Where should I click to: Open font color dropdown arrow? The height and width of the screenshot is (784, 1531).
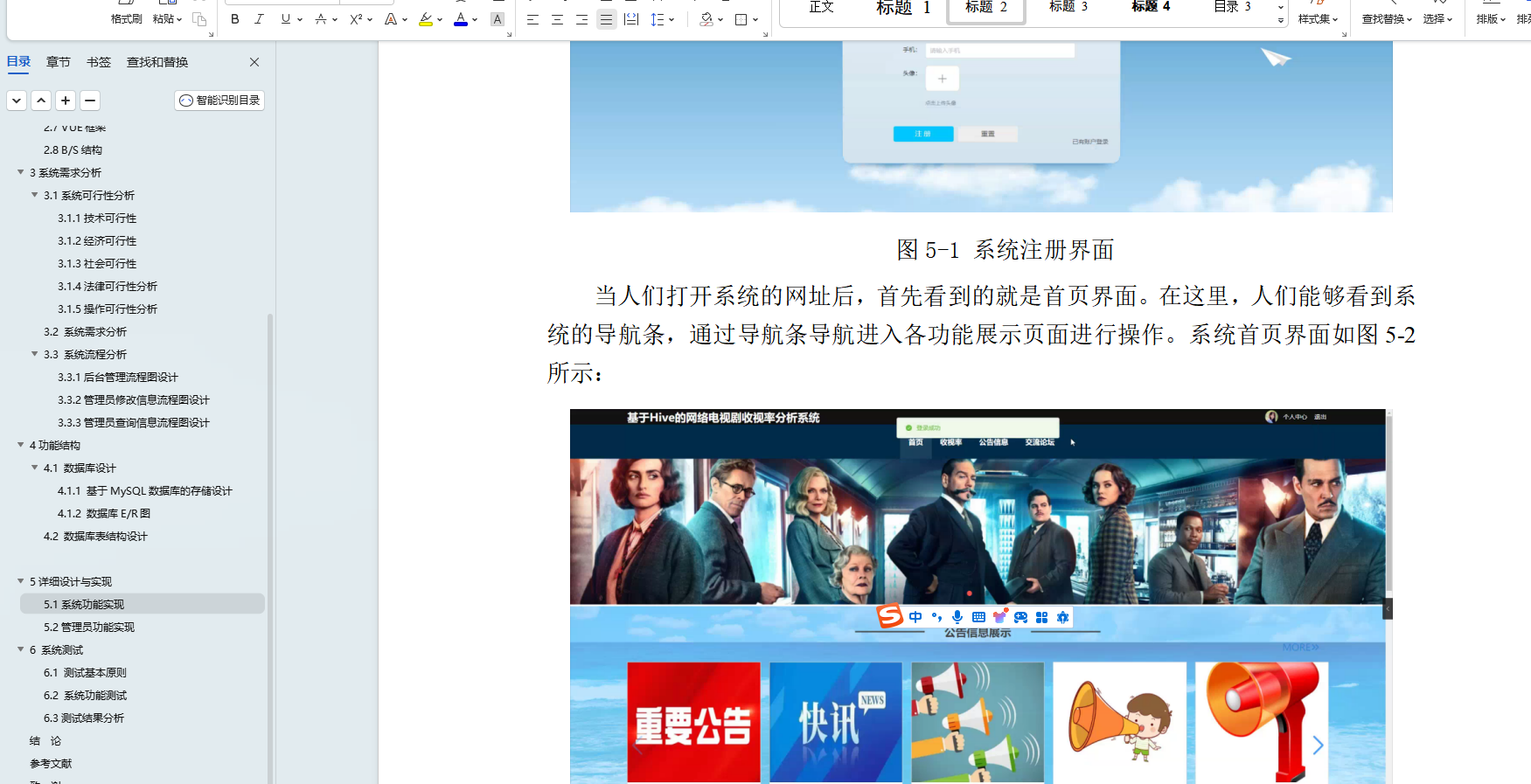tap(475, 19)
